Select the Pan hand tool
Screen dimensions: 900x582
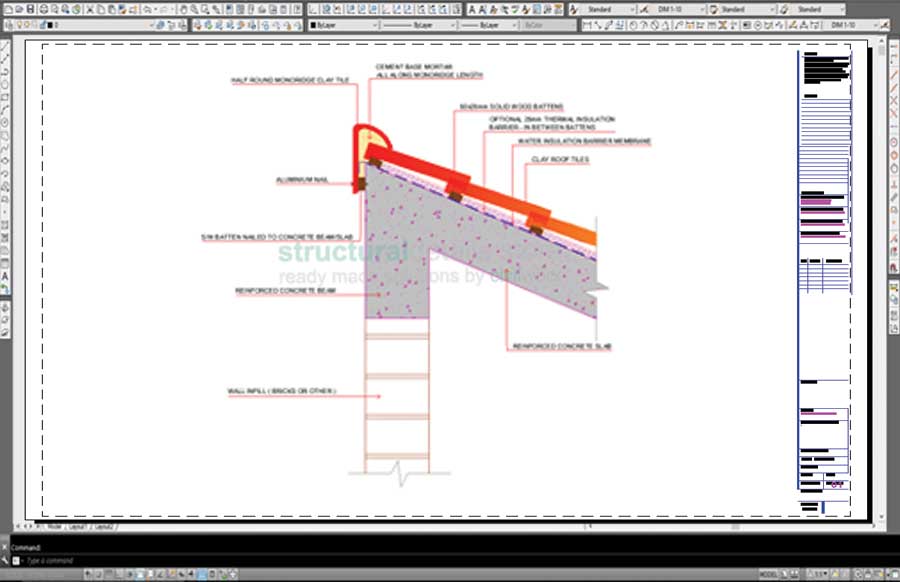183,9
